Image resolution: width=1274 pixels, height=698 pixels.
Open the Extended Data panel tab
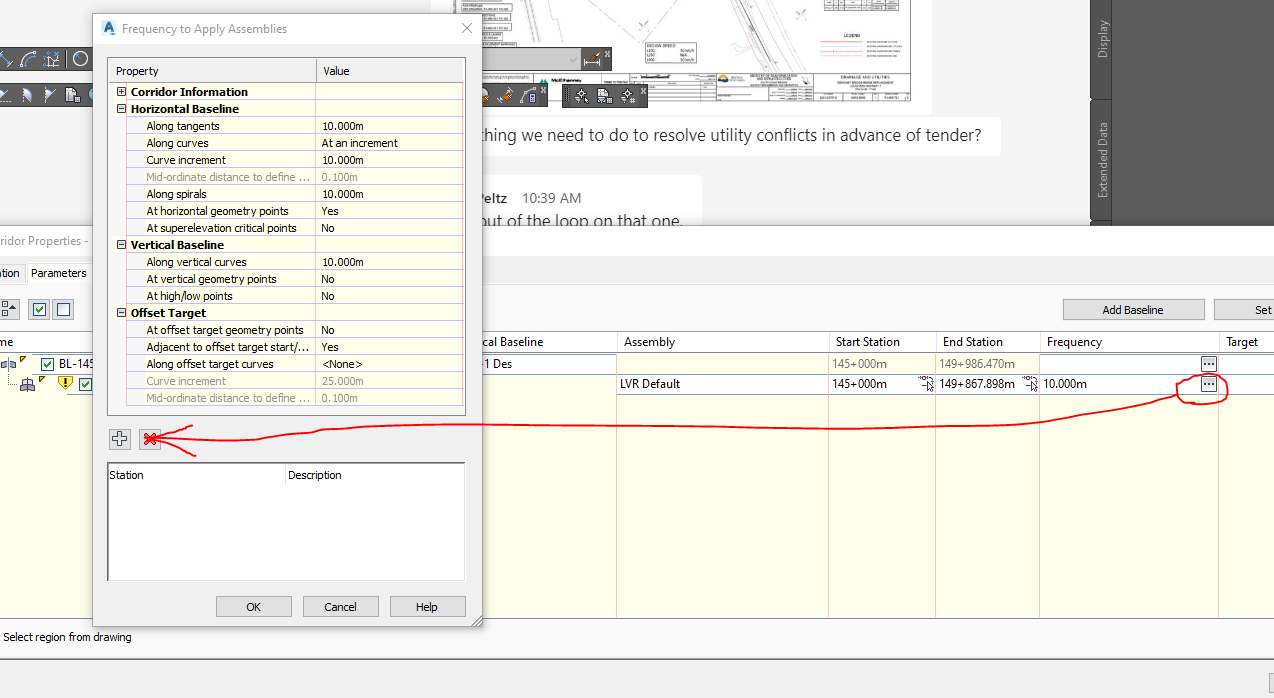[1100, 150]
